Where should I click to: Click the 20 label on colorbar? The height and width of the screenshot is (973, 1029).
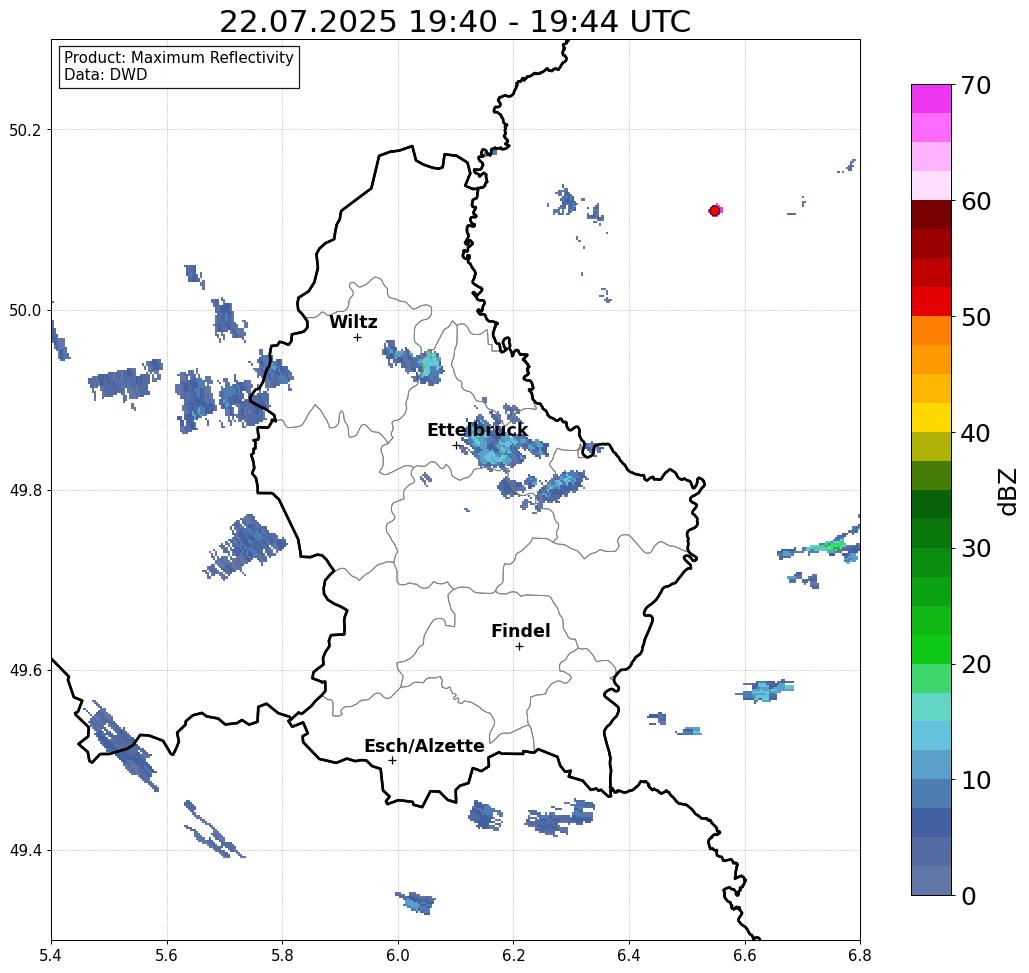[975, 664]
